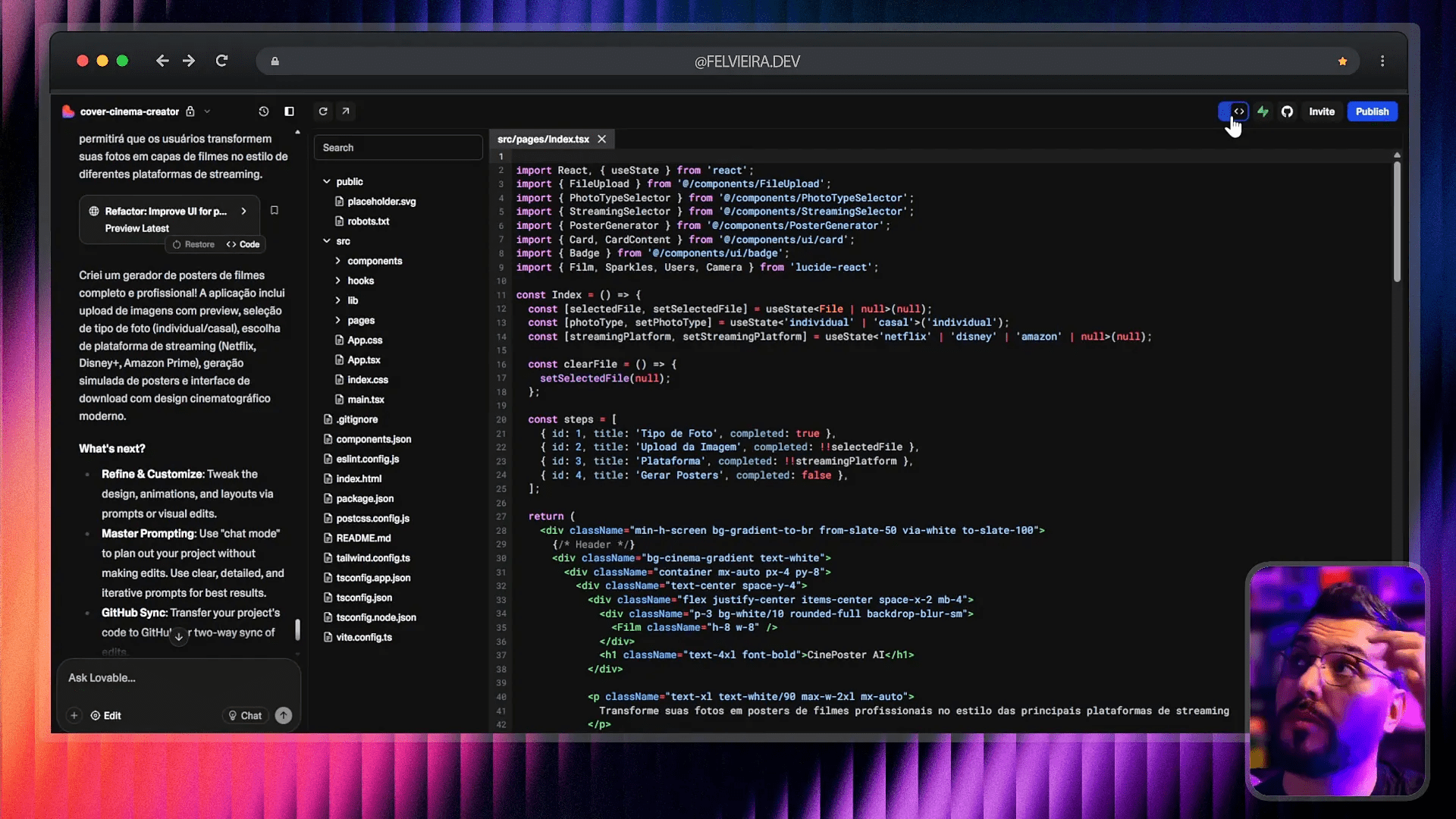The image size is (1456, 819).
Task: Open tsconfig.app.json file
Action: (372, 578)
